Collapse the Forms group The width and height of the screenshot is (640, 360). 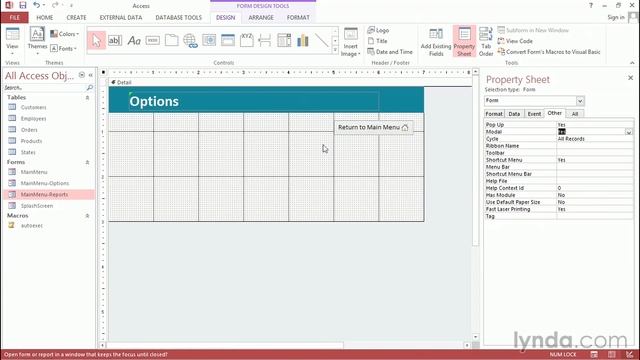[87, 162]
